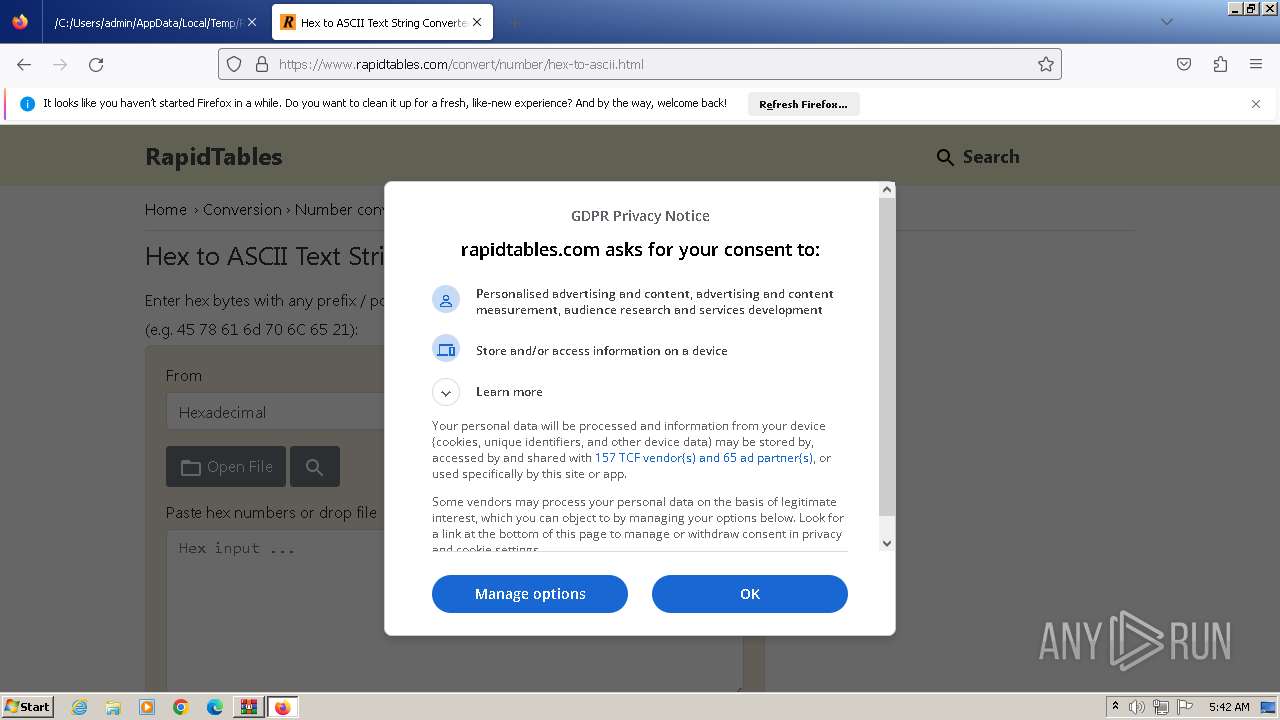
Task: Launch Microsoft Edge from taskbar
Action: [x=215, y=707]
